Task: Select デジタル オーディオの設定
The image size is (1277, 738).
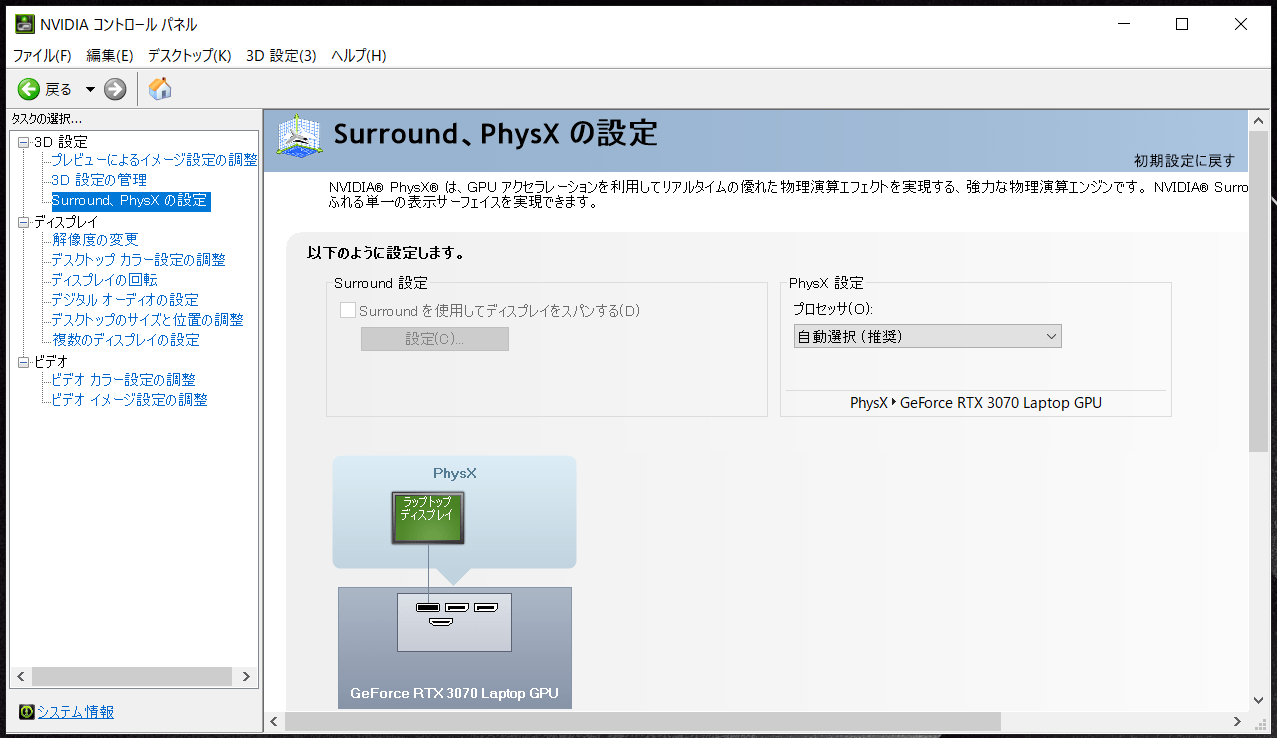Action: click(x=125, y=300)
